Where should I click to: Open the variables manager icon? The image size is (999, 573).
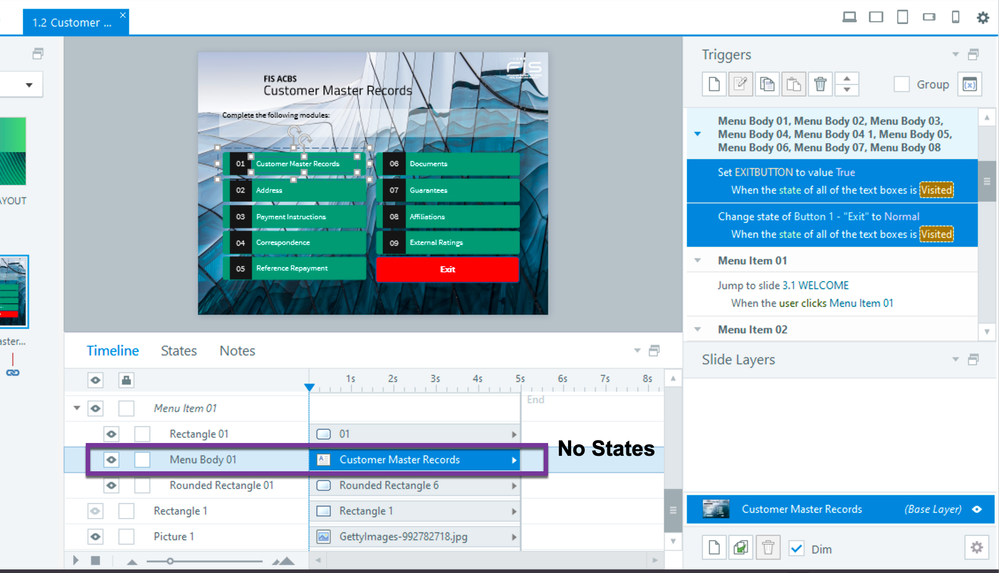pos(969,84)
